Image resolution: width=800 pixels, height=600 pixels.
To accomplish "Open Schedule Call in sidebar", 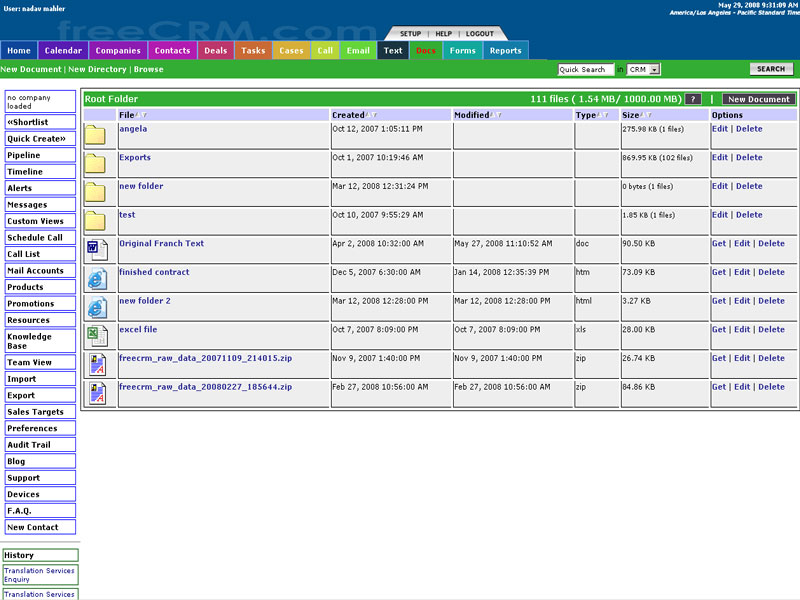I will (x=40, y=238).
